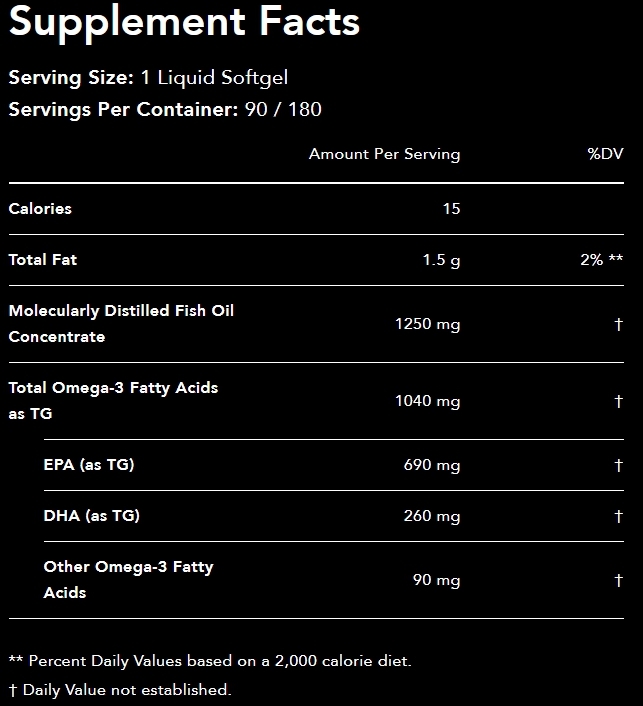This screenshot has height=706, width=643.
Task: Click Total Omega-3 Fatty Acids as TG
Action: pyautogui.click(x=113, y=400)
